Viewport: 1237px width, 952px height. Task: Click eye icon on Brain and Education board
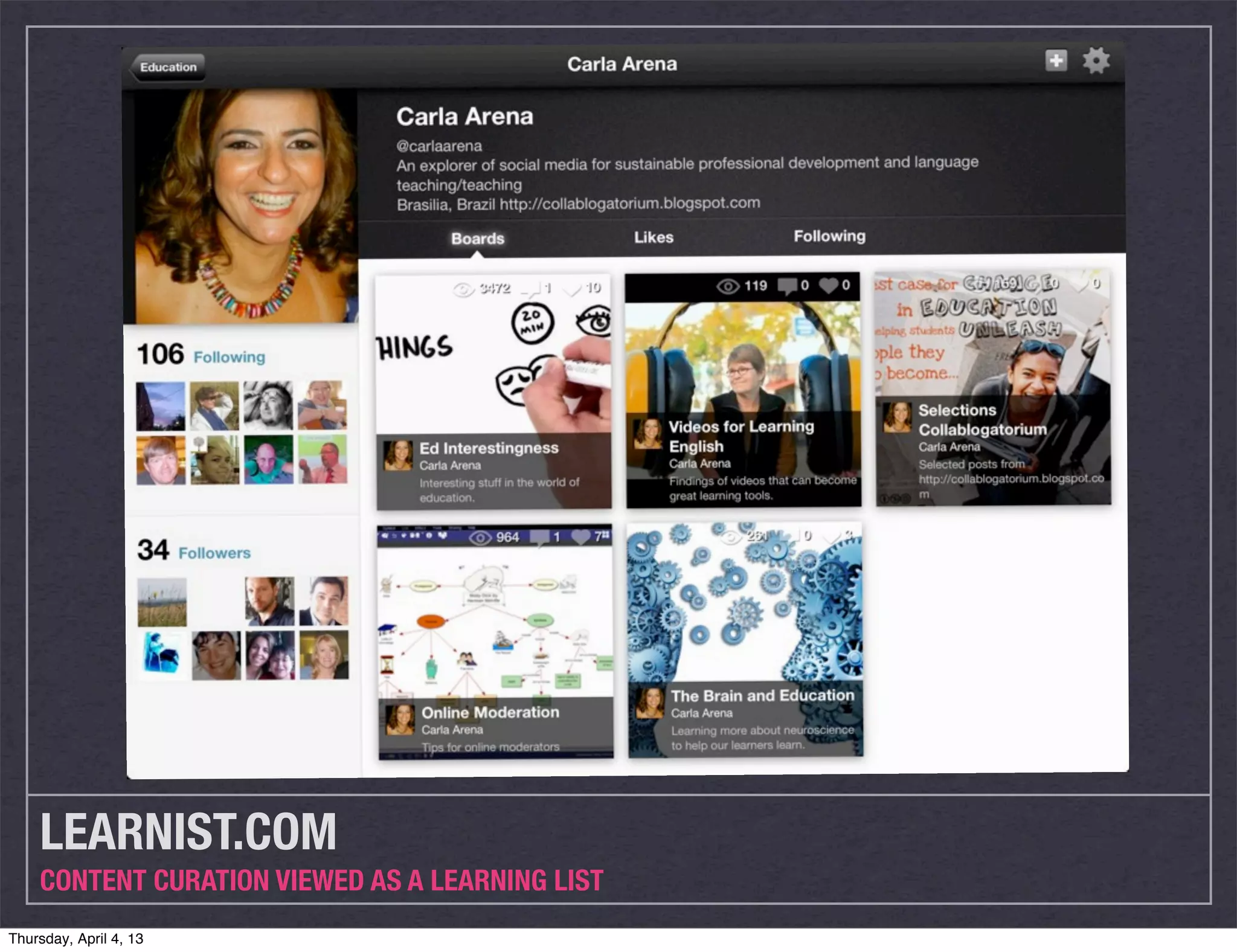click(730, 536)
